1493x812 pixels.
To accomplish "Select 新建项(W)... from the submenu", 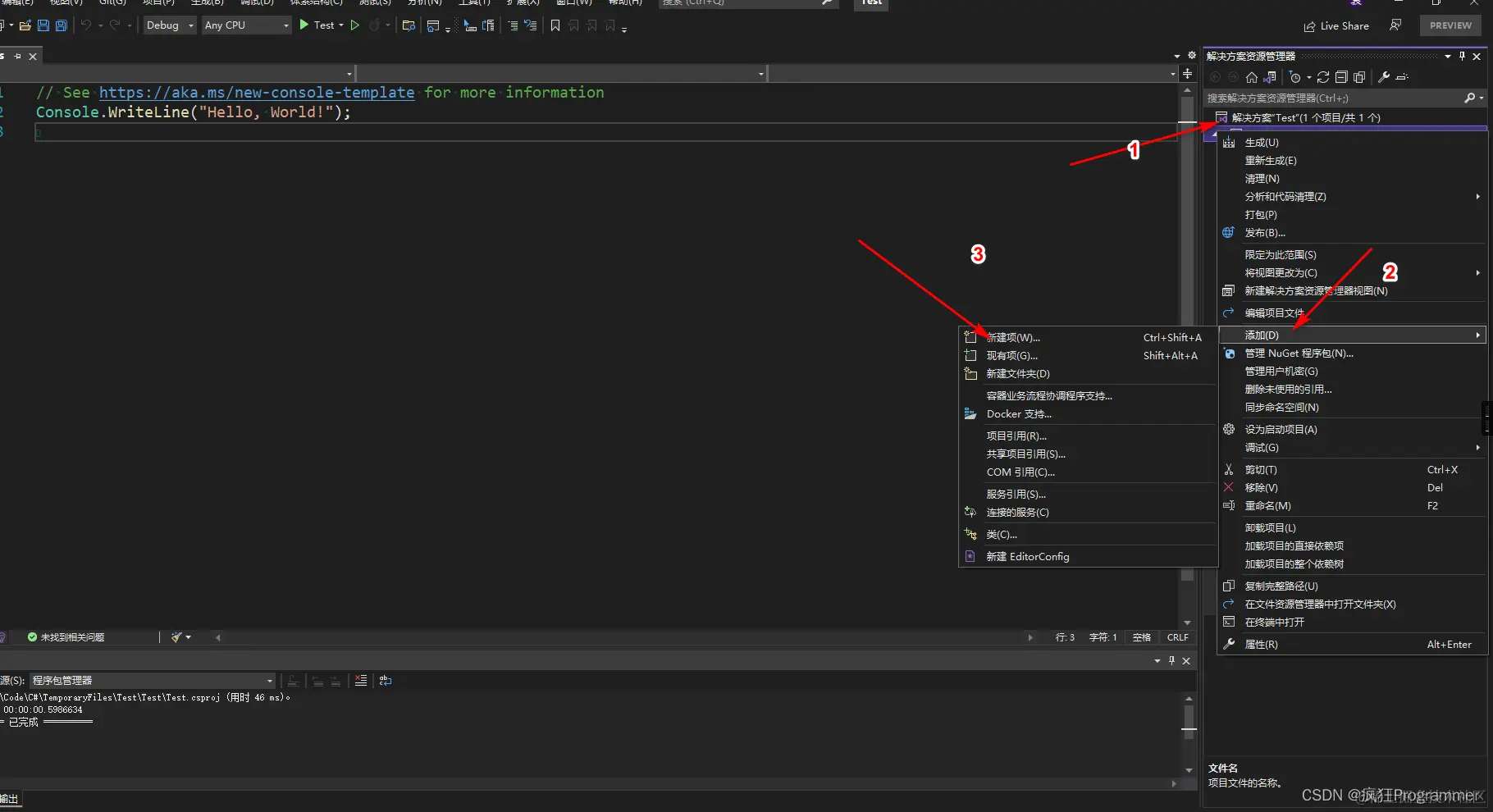I will pyautogui.click(x=1088, y=338).
